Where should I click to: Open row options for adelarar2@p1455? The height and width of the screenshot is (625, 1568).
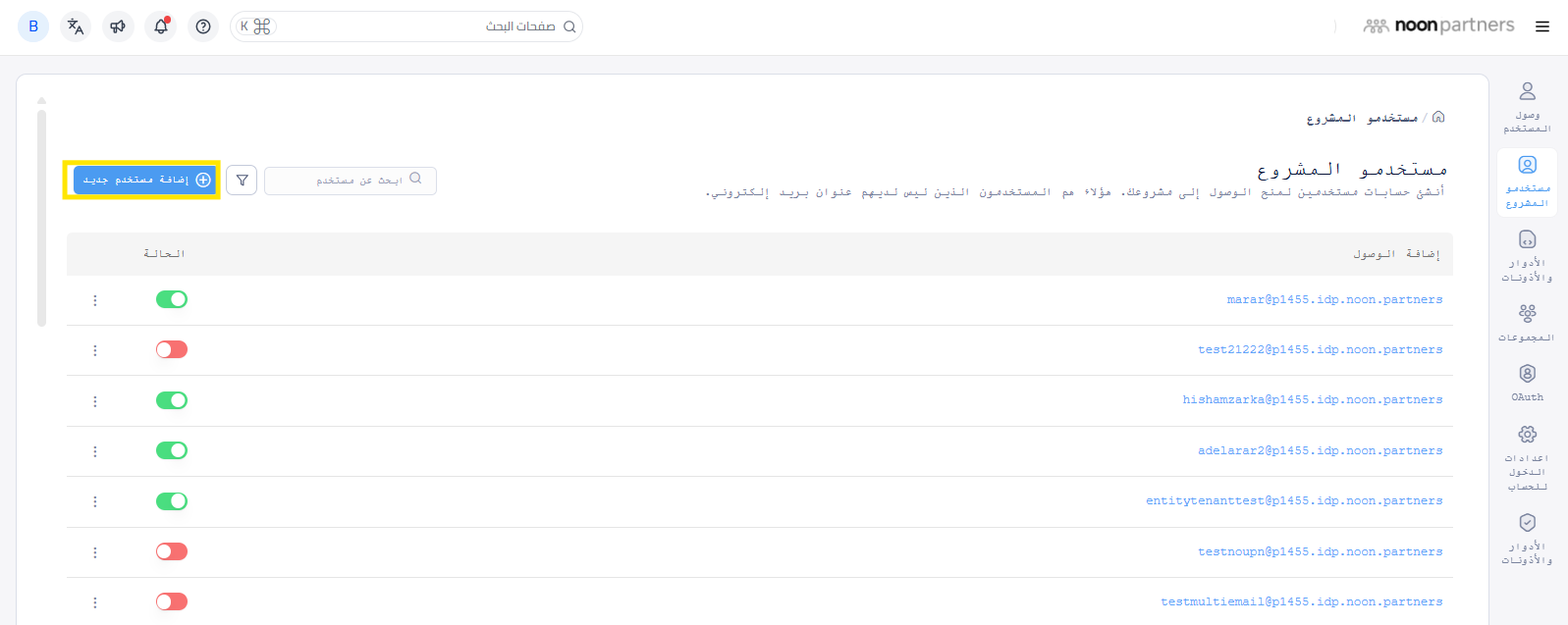pyautogui.click(x=95, y=451)
